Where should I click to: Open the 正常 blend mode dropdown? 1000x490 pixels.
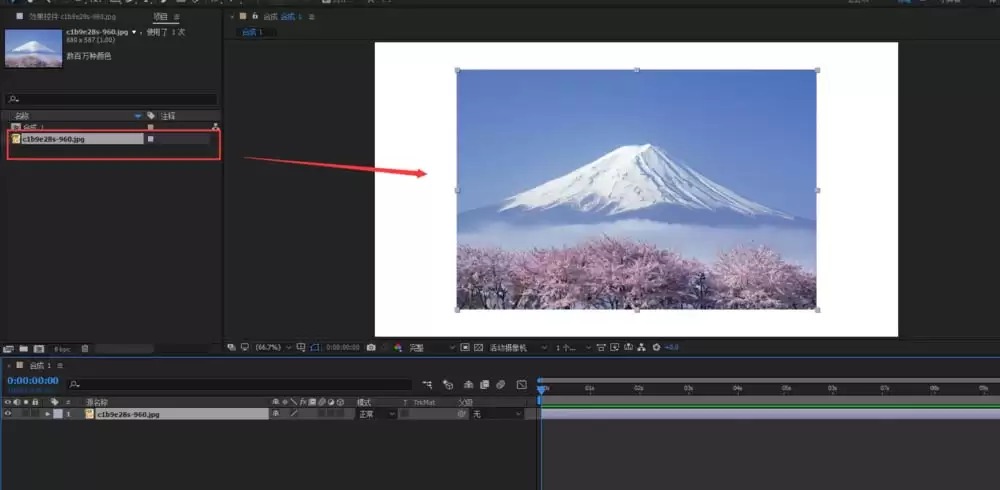tap(377, 414)
